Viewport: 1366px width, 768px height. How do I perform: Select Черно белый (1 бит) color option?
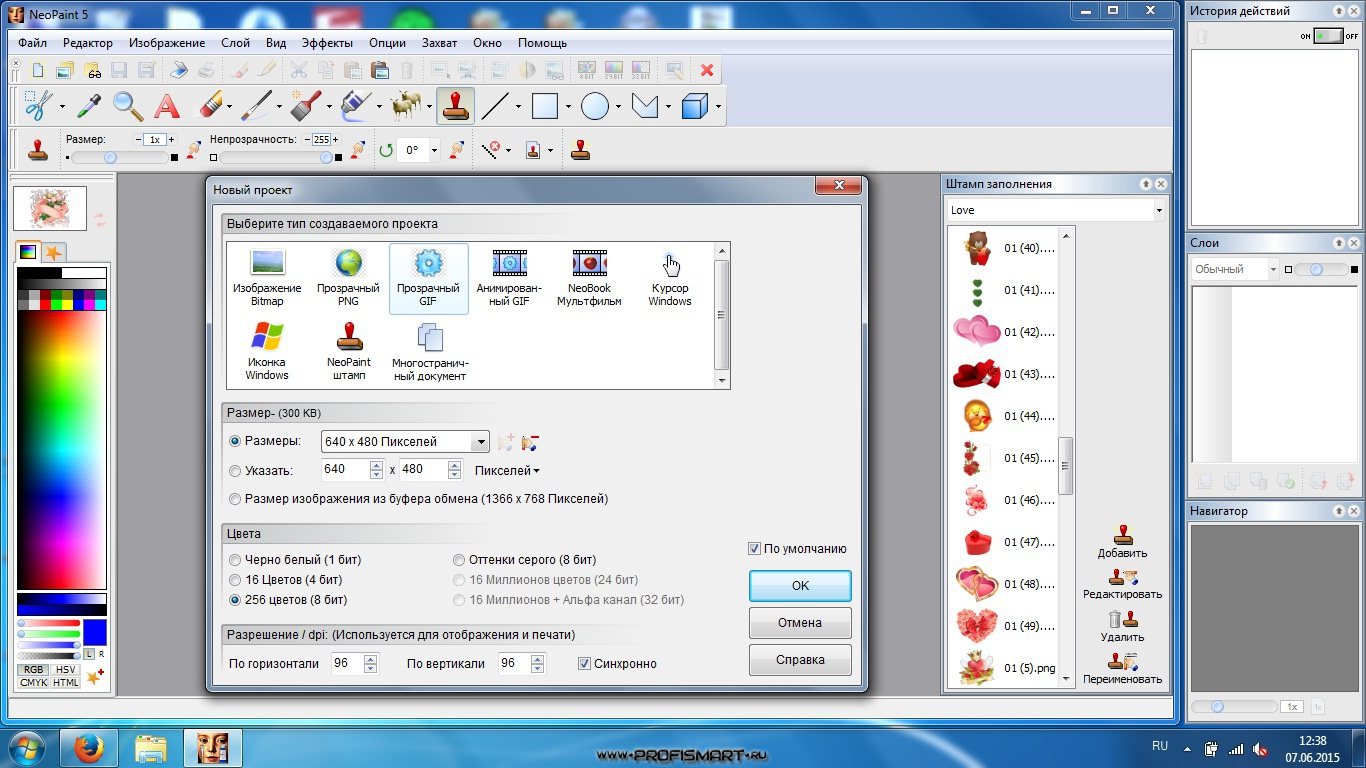tap(235, 560)
